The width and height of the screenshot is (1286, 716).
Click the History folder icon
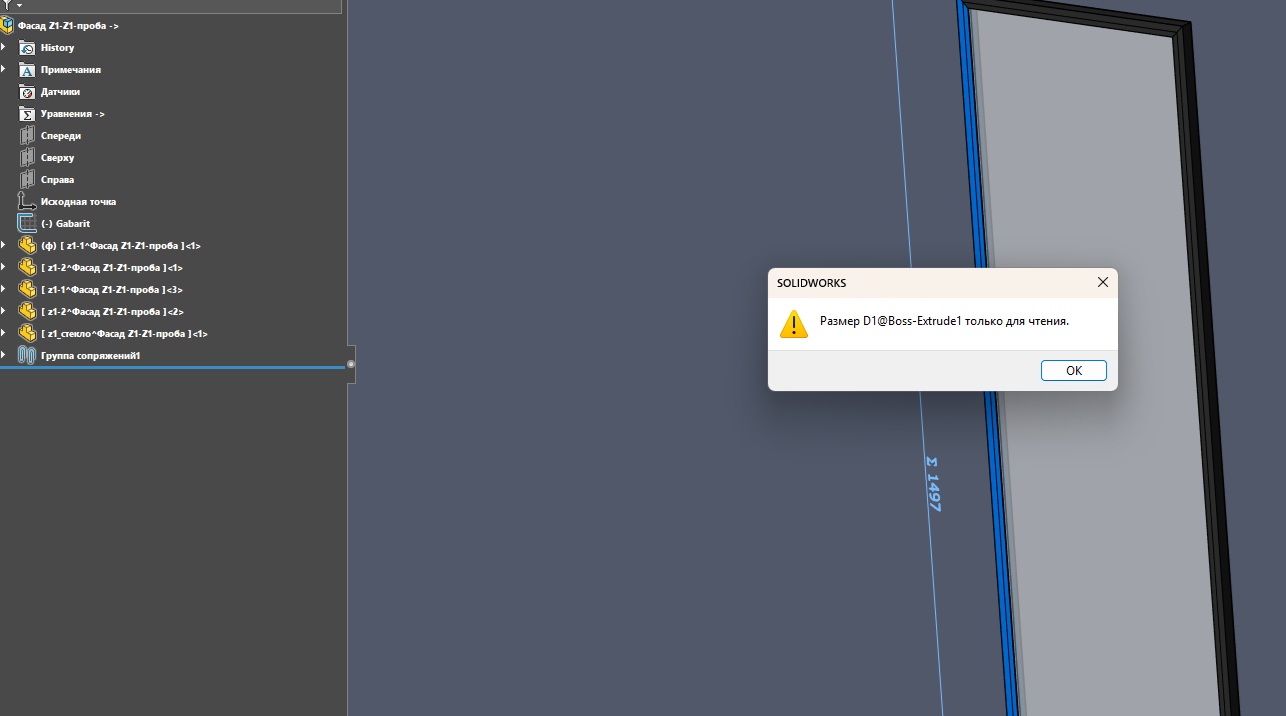pos(27,48)
